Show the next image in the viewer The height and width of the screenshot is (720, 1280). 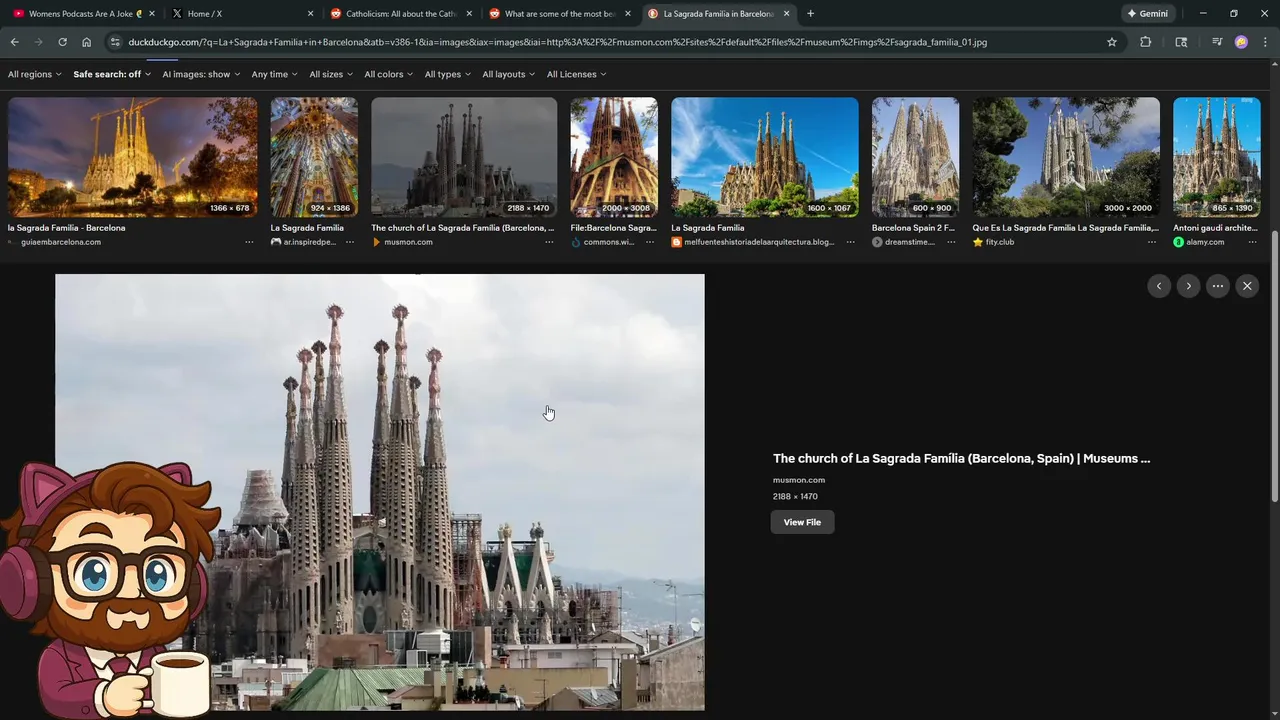(1188, 286)
